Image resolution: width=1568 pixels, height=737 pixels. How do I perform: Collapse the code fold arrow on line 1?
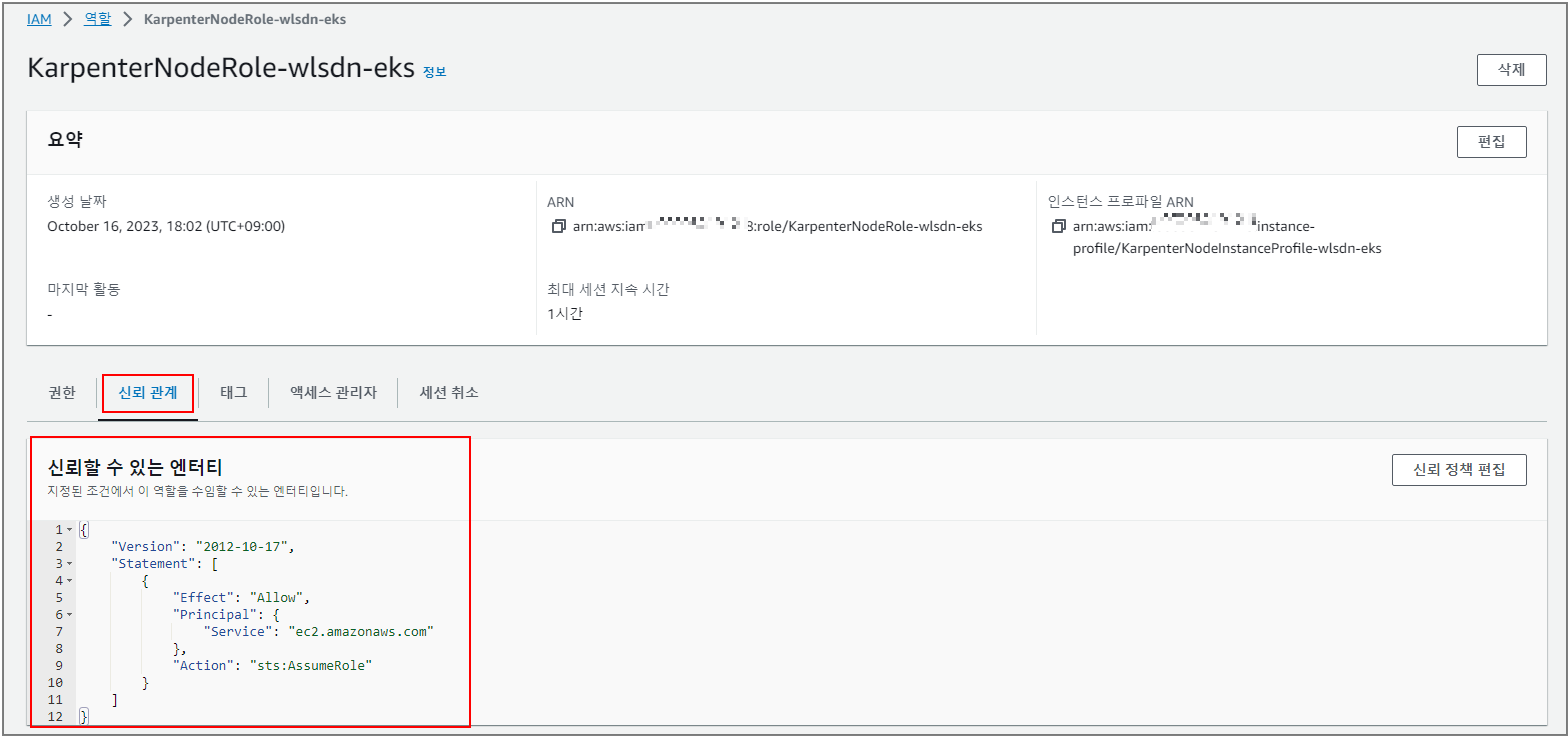point(69,530)
